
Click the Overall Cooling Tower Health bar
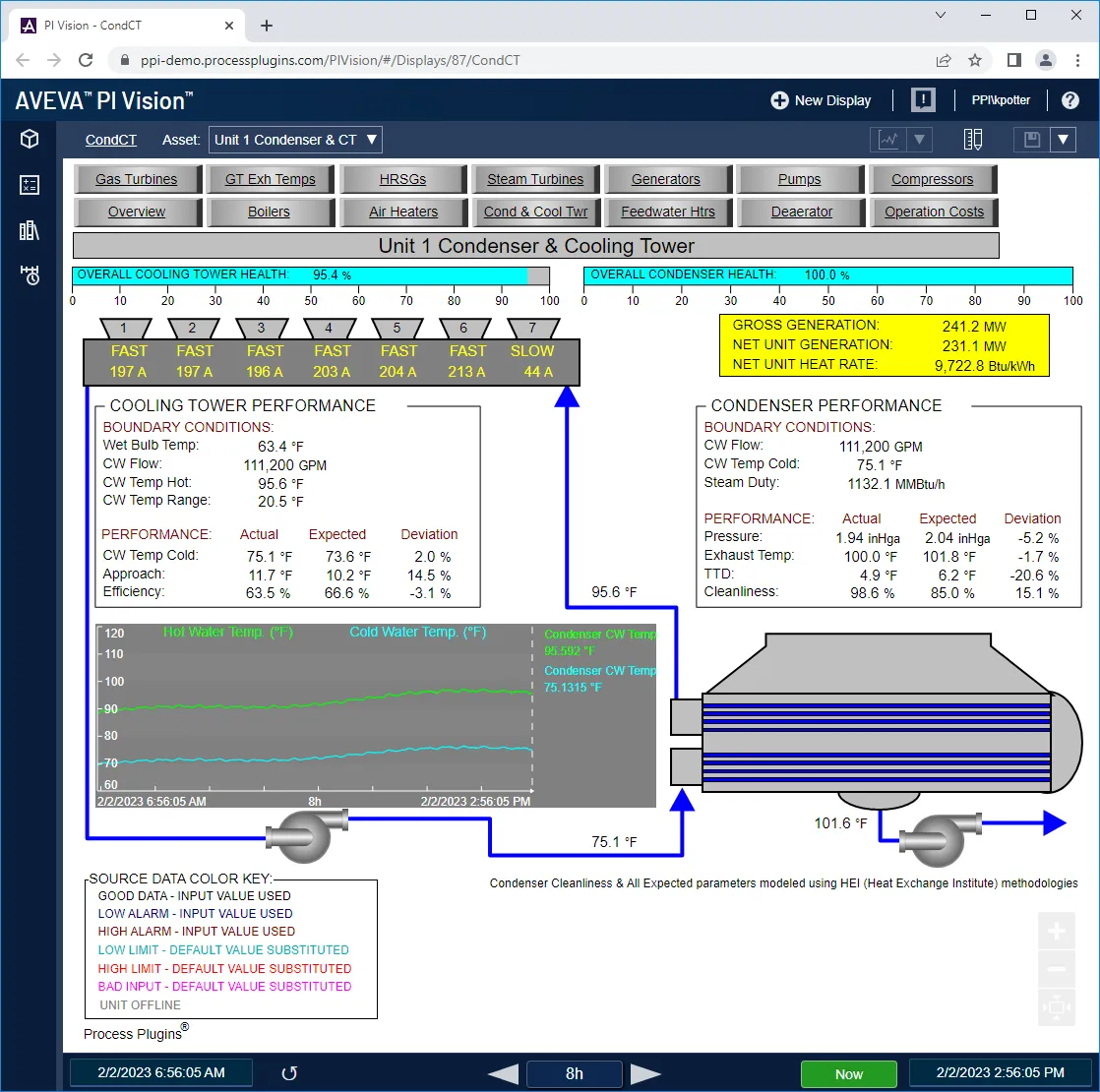pyautogui.click(x=311, y=275)
